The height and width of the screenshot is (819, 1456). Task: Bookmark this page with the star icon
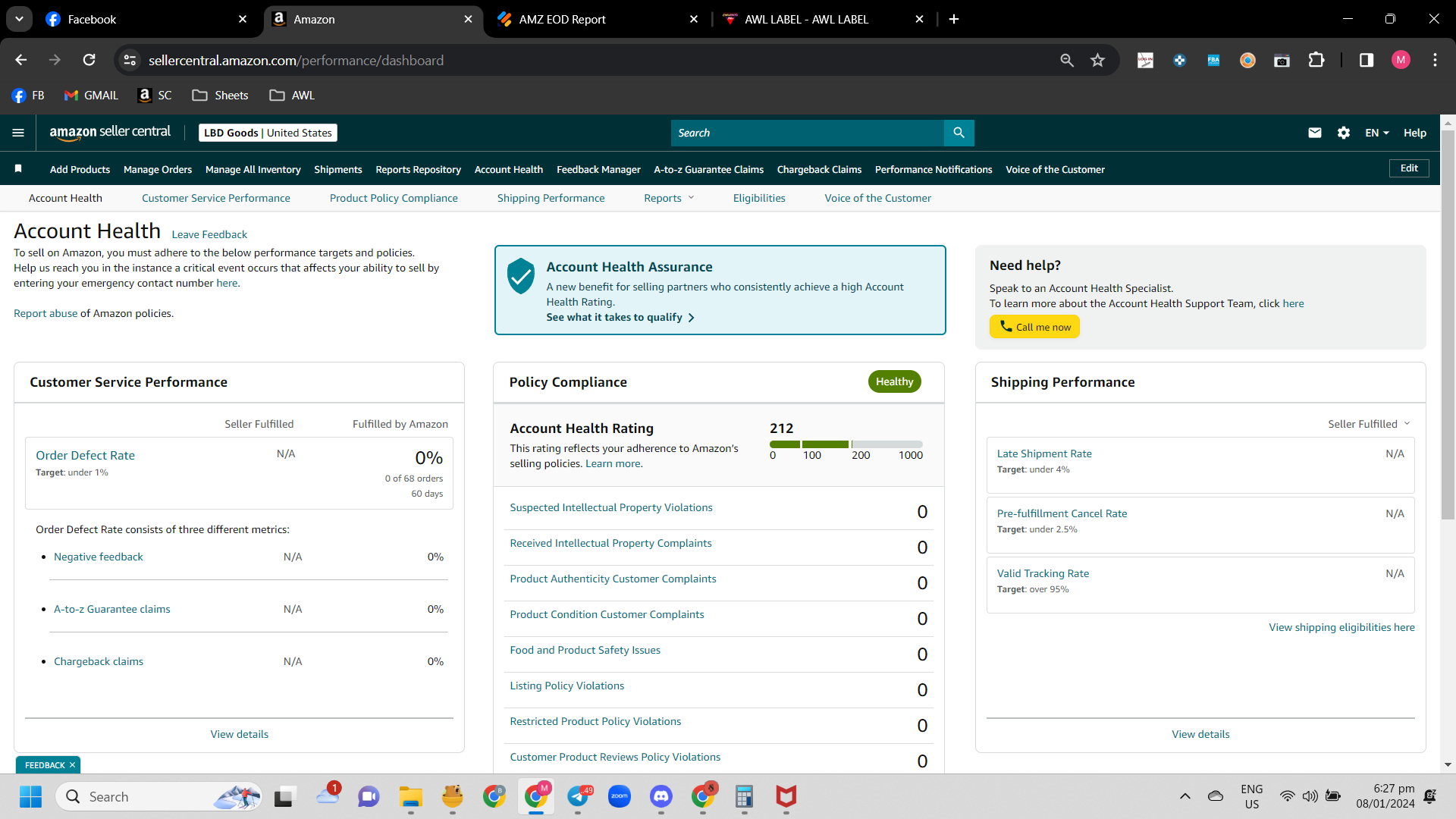pyautogui.click(x=1097, y=60)
